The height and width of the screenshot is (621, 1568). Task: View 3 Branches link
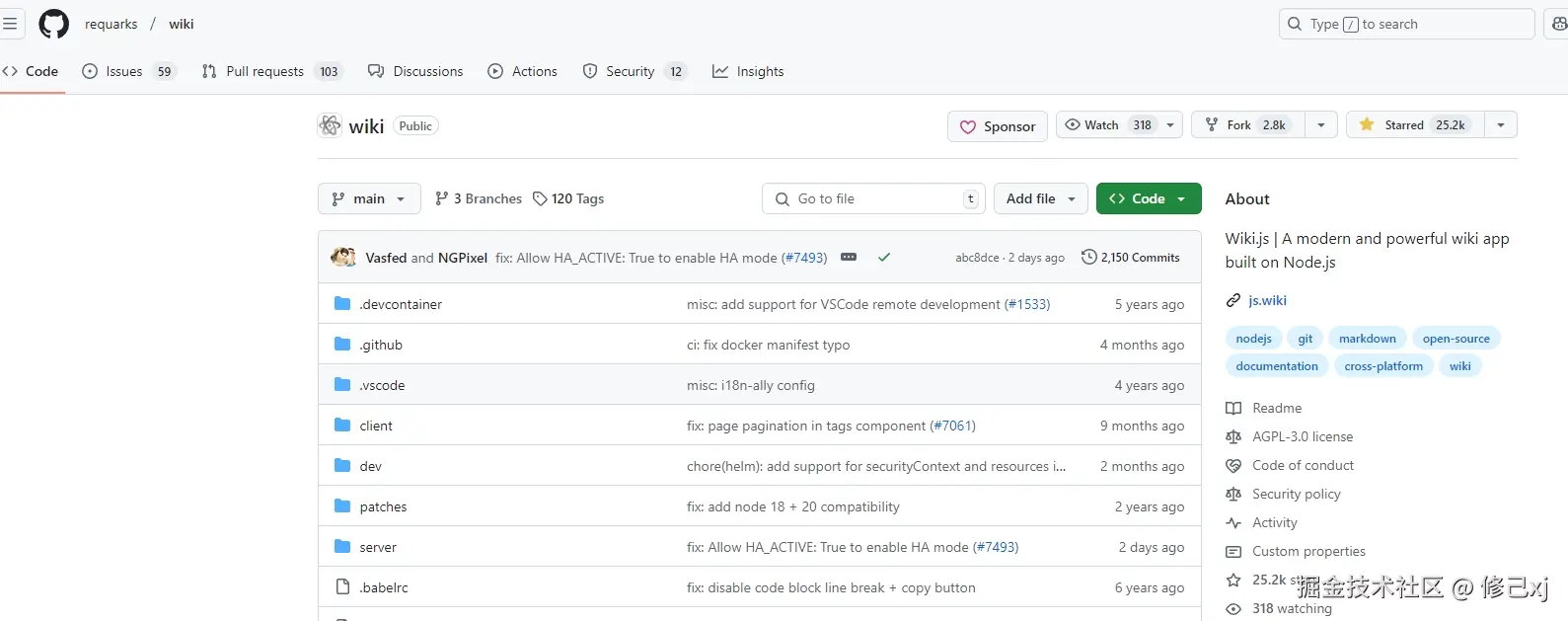click(x=479, y=198)
